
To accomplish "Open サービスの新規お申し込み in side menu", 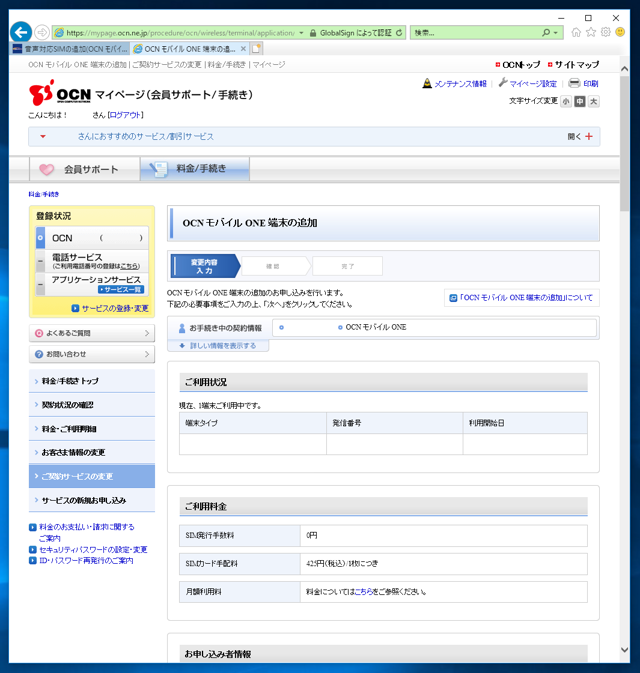I will (x=92, y=500).
